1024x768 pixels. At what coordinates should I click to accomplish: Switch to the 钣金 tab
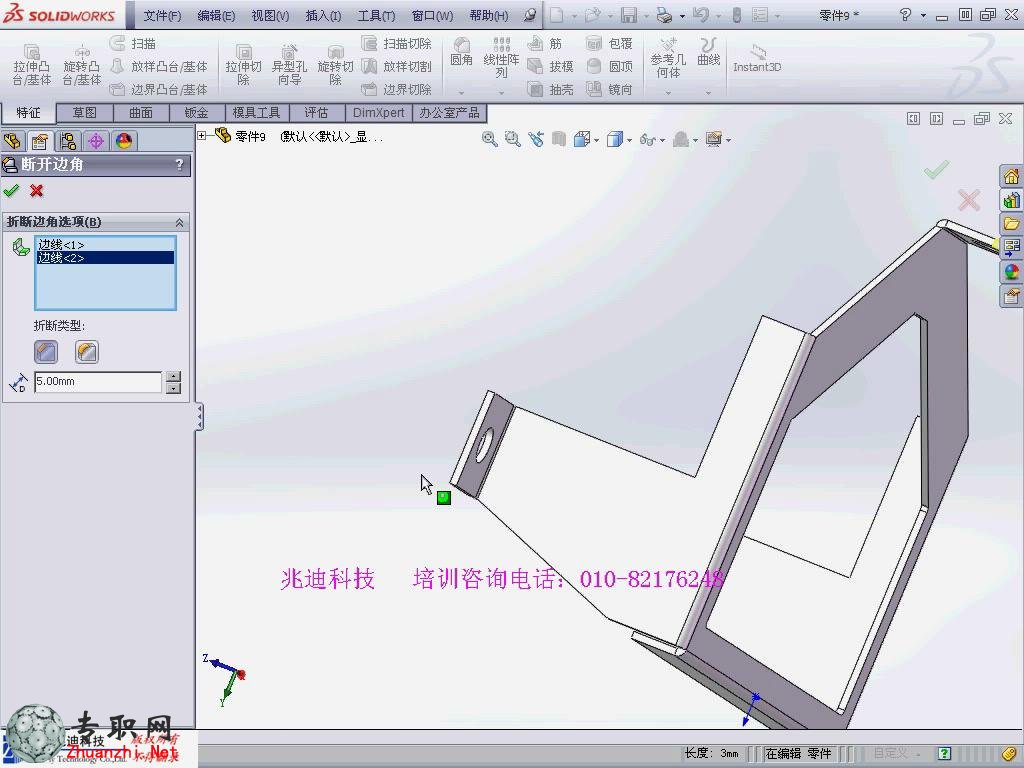pyautogui.click(x=196, y=113)
